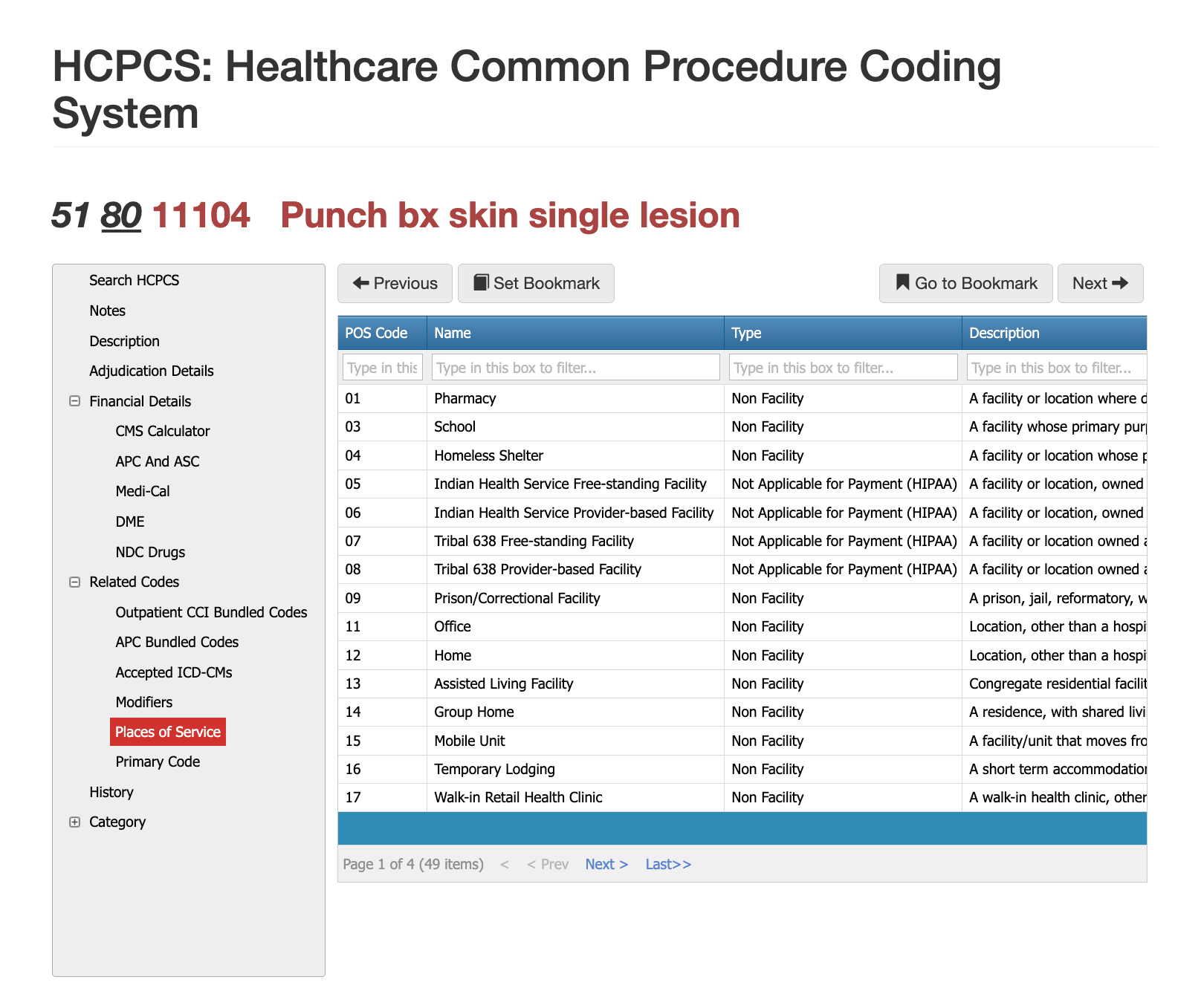View the Accepted ICD-CMs list
Viewport: 1204px width, 997px height.
(x=173, y=672)
